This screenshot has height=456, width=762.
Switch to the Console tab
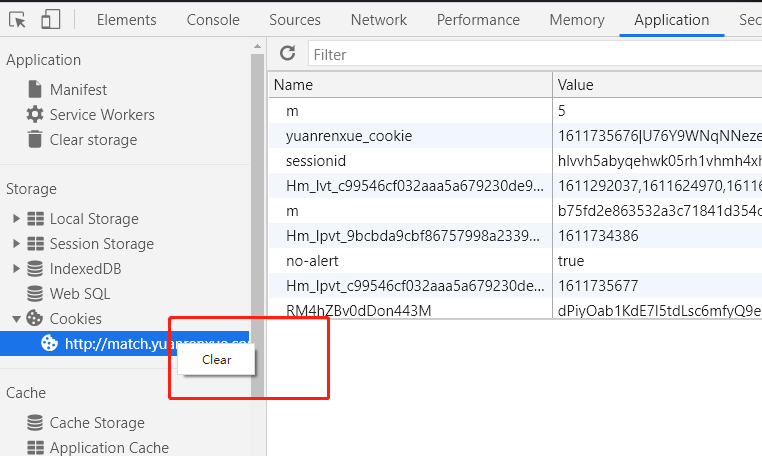coord(213,20)
